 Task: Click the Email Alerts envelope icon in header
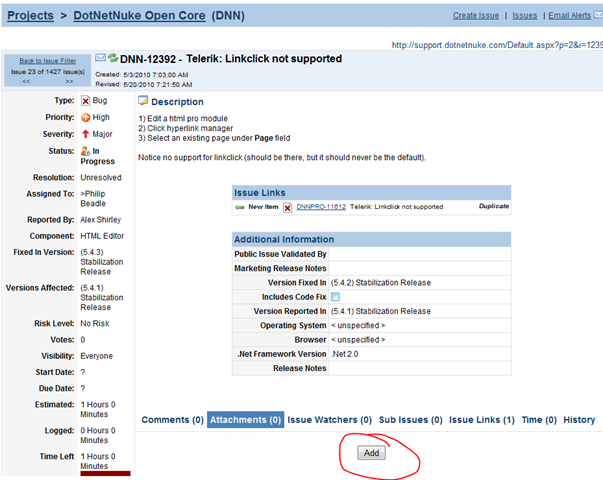pyautogui.click(x=598, y=15)
